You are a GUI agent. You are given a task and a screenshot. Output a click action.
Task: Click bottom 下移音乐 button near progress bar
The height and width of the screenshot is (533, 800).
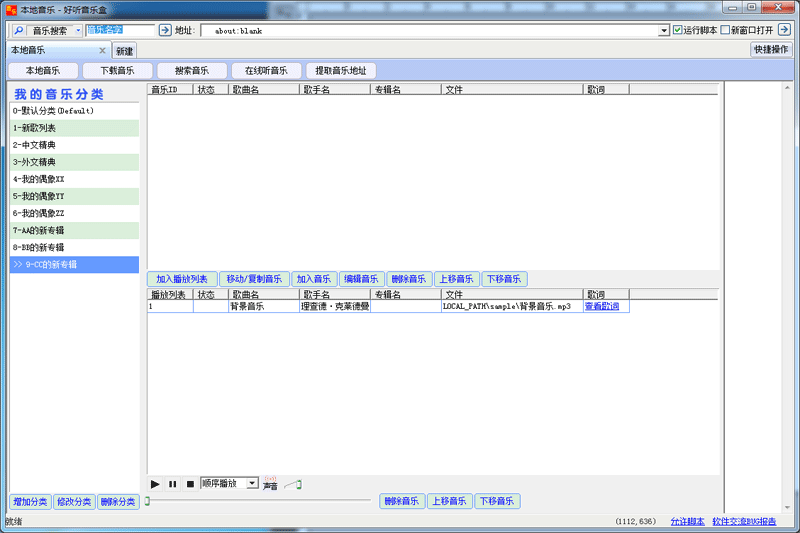[497, 501]
